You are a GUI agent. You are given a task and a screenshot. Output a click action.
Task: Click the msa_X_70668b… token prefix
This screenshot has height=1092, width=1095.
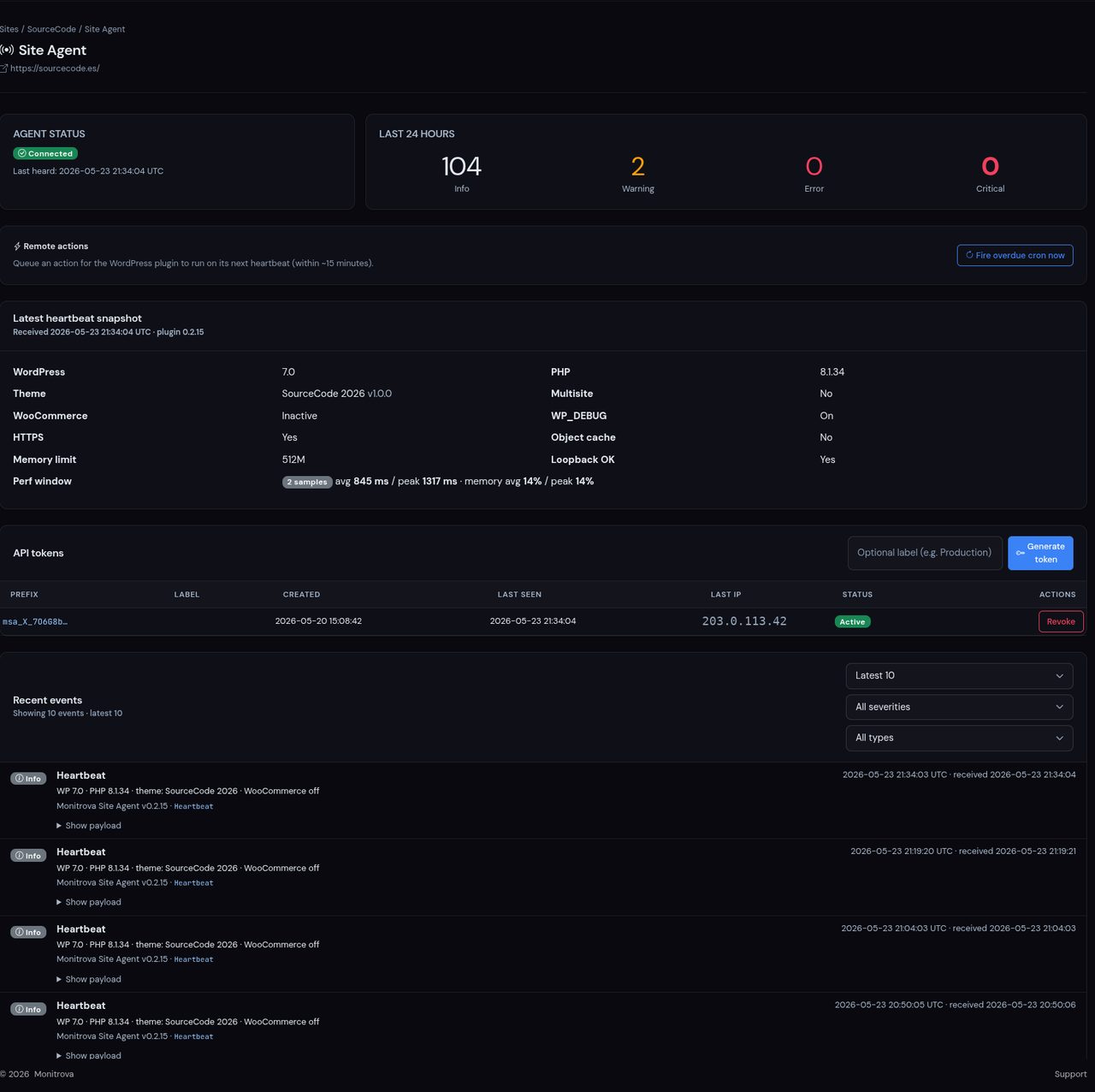point(35,621)
